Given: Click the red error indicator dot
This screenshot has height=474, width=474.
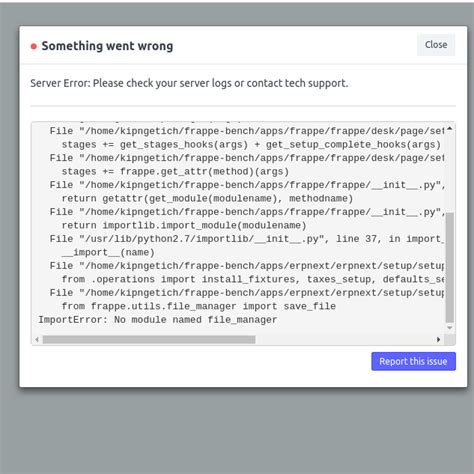Looking at the screenshot, I should click(34, 46).
